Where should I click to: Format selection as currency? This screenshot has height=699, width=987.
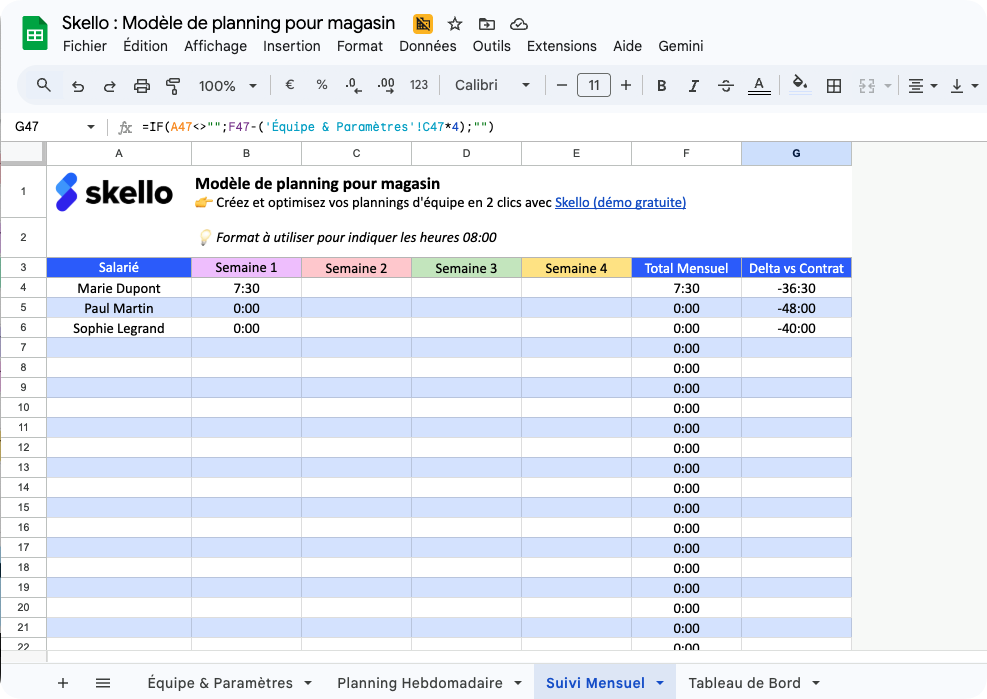click(289, 86)
